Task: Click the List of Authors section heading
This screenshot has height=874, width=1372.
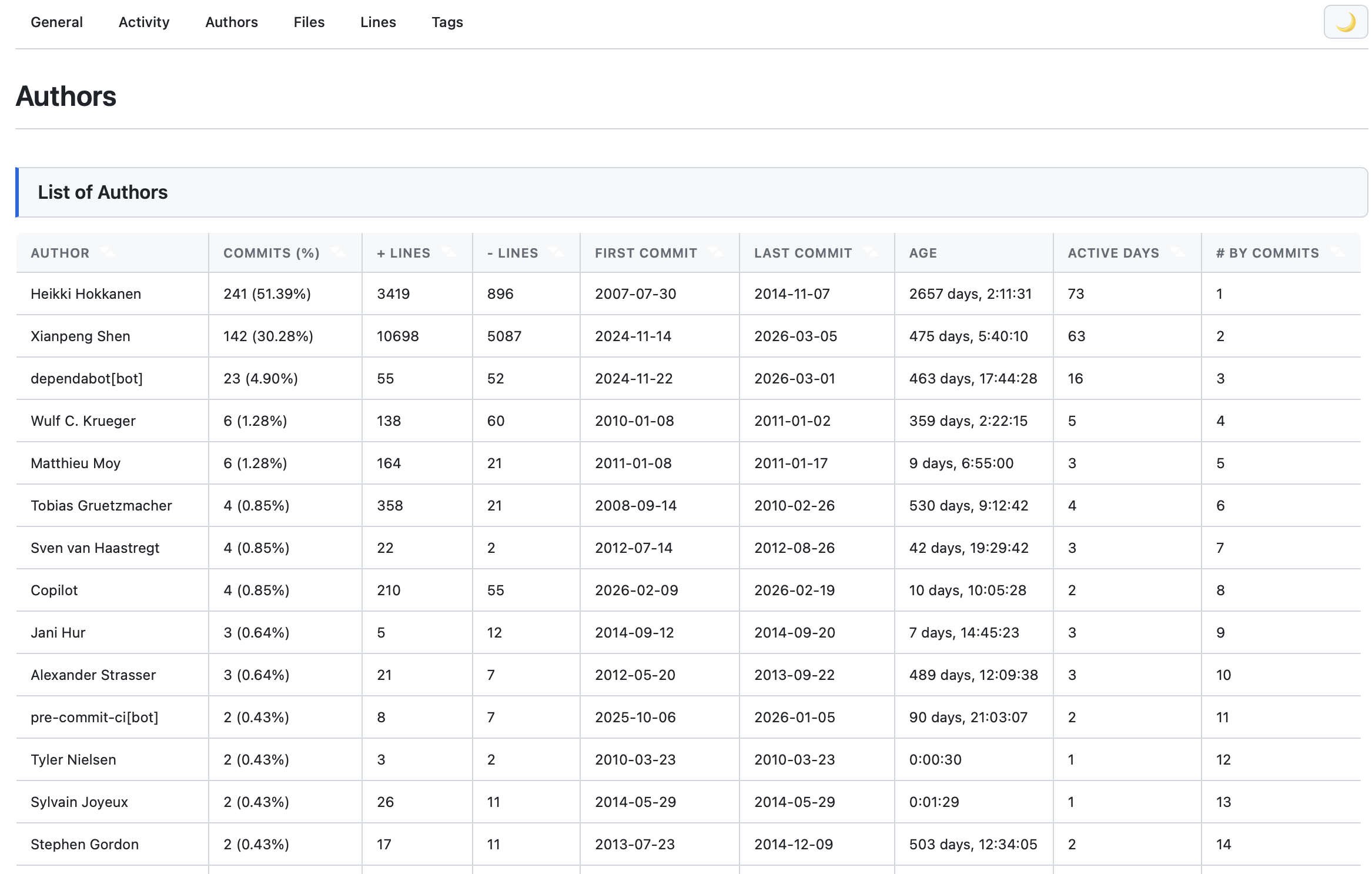Action: (103, 192)
